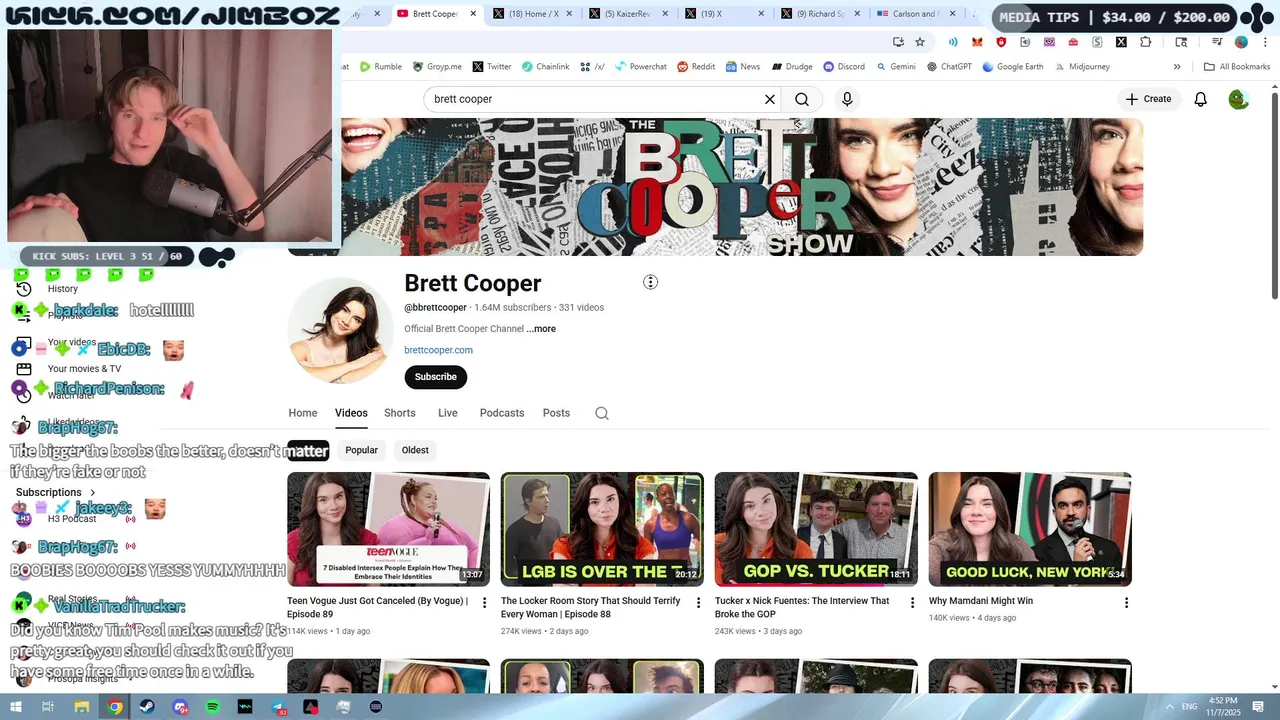Open the All Bookmarks folder

[1237, 67]
